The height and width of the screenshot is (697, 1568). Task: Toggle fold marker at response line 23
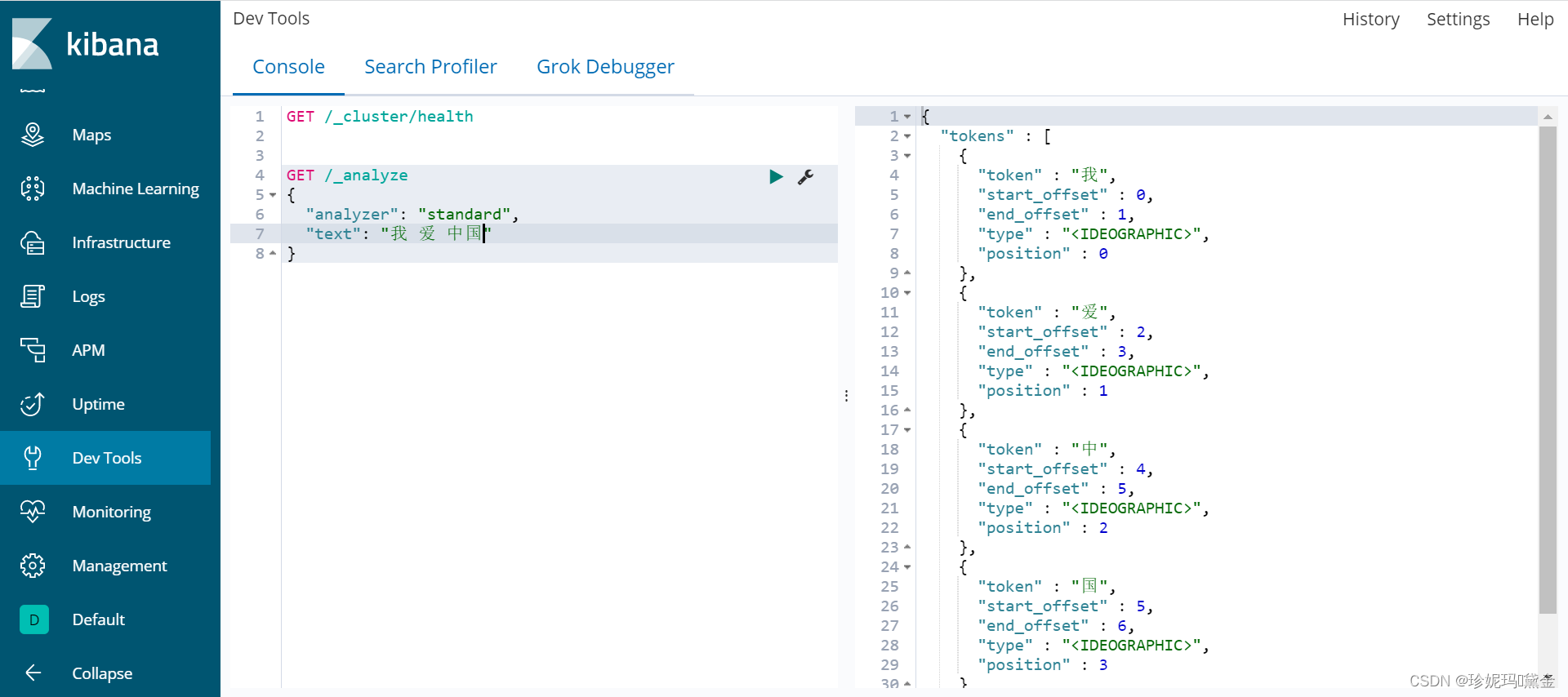pyautogui.click(x=907, y=547)
